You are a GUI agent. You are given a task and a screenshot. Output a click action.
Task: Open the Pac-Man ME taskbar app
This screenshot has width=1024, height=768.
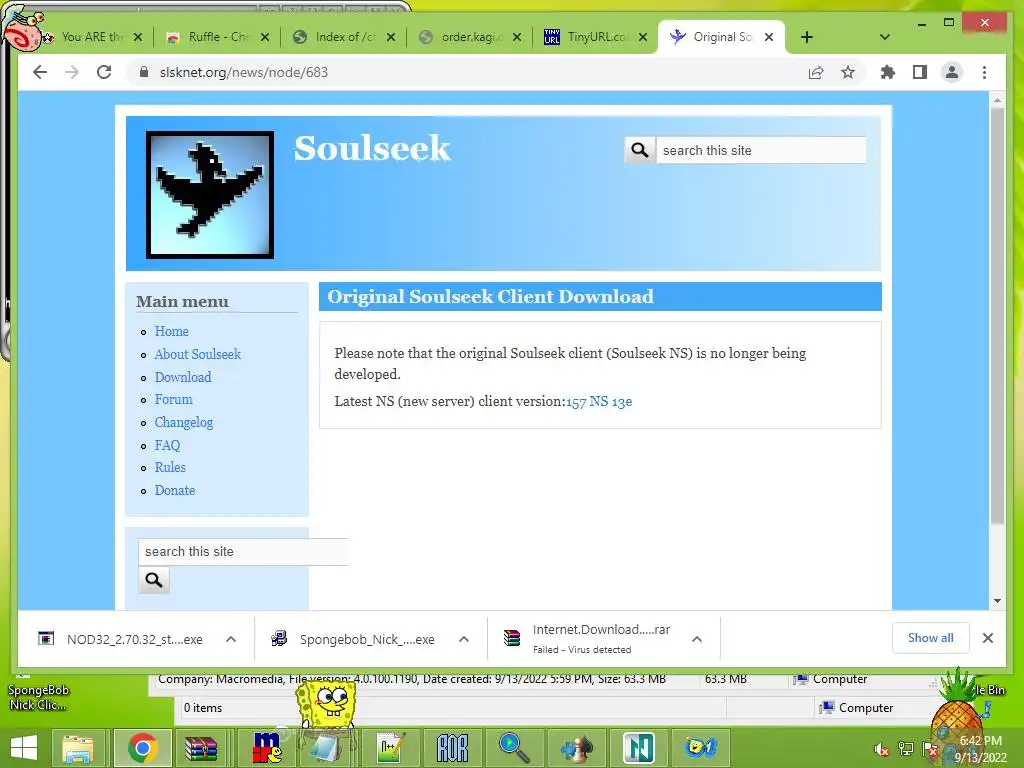(x=267, y=748)
